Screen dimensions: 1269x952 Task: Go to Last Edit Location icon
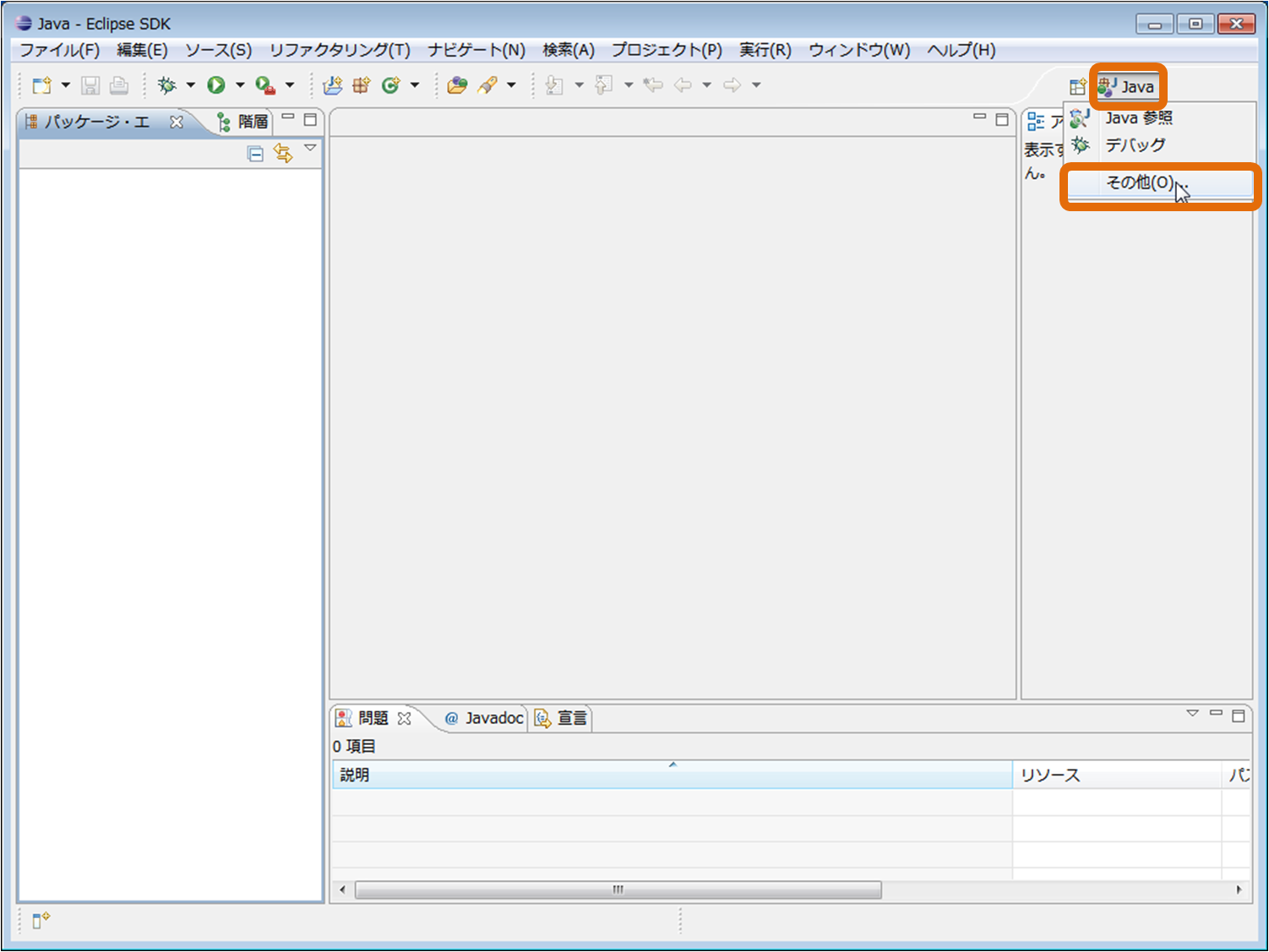click(652, 85)
